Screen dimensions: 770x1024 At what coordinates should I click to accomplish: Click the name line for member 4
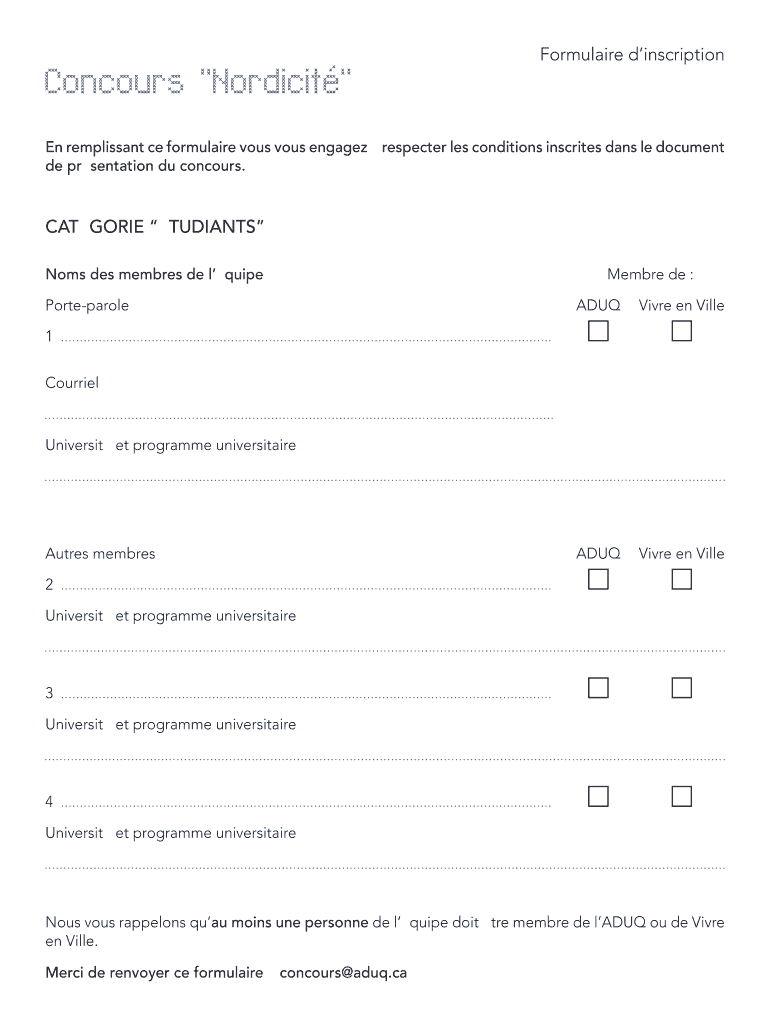click(x=305, y=802)
